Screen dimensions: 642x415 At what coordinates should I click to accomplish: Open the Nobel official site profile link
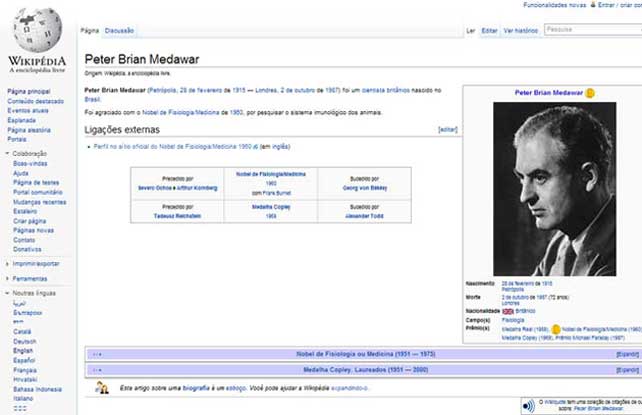click(x=172, y=147)
